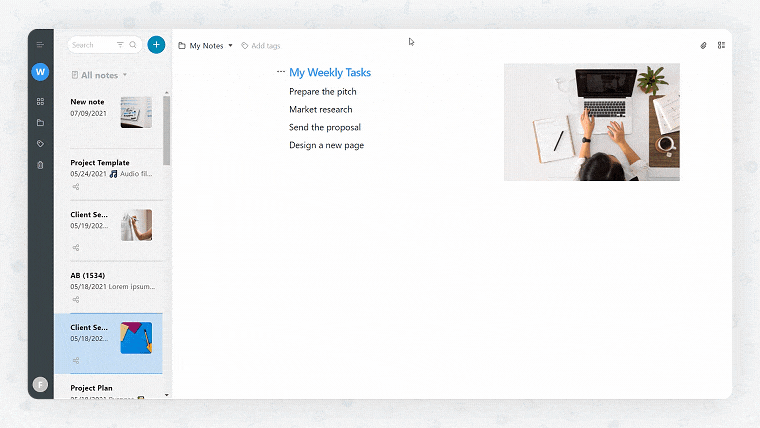Click the notes list scrollbar thumb
The height and width of the screenshot is (428, 760).
pyautogui.click(x=167, y=130)
